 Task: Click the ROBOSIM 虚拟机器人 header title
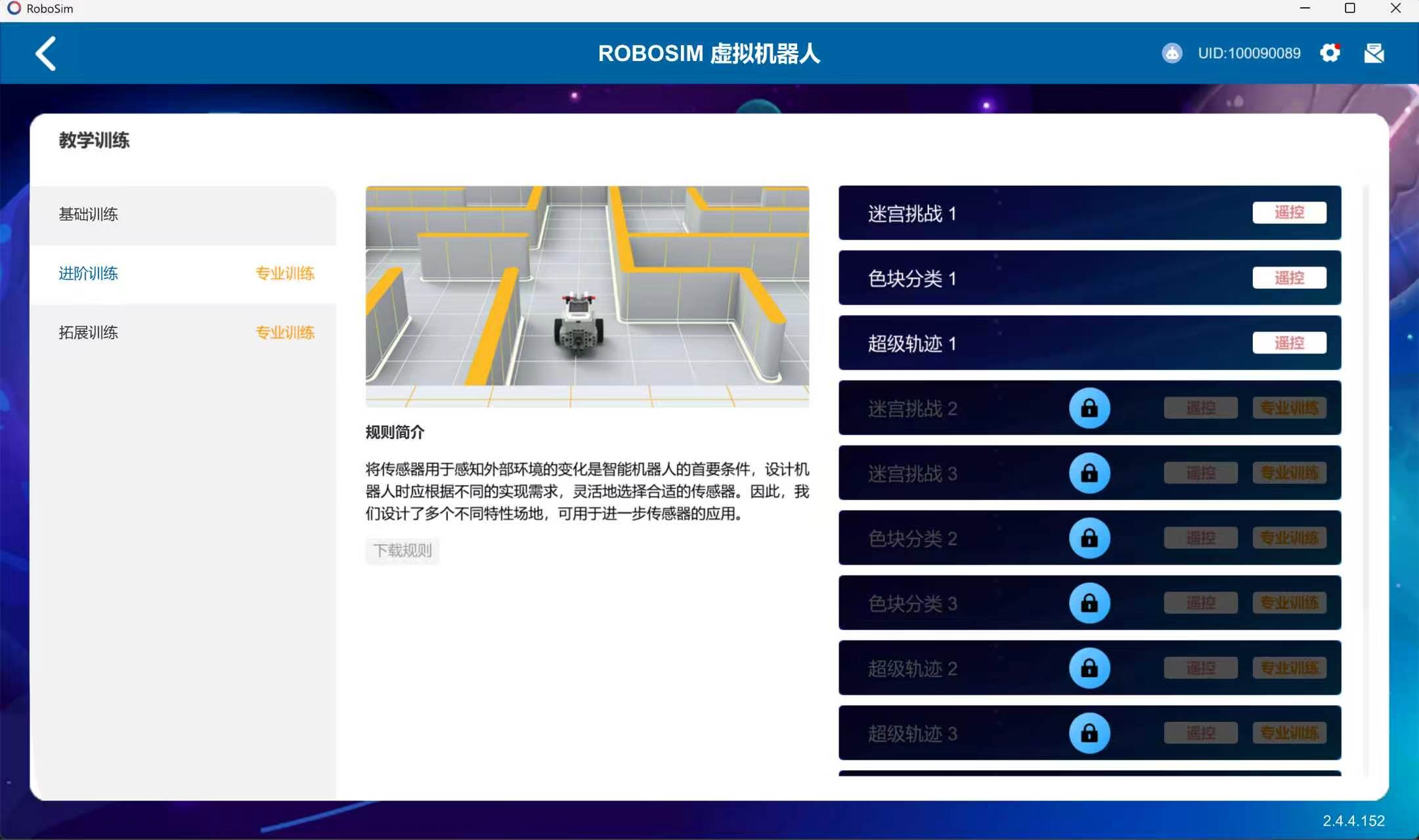709,53
